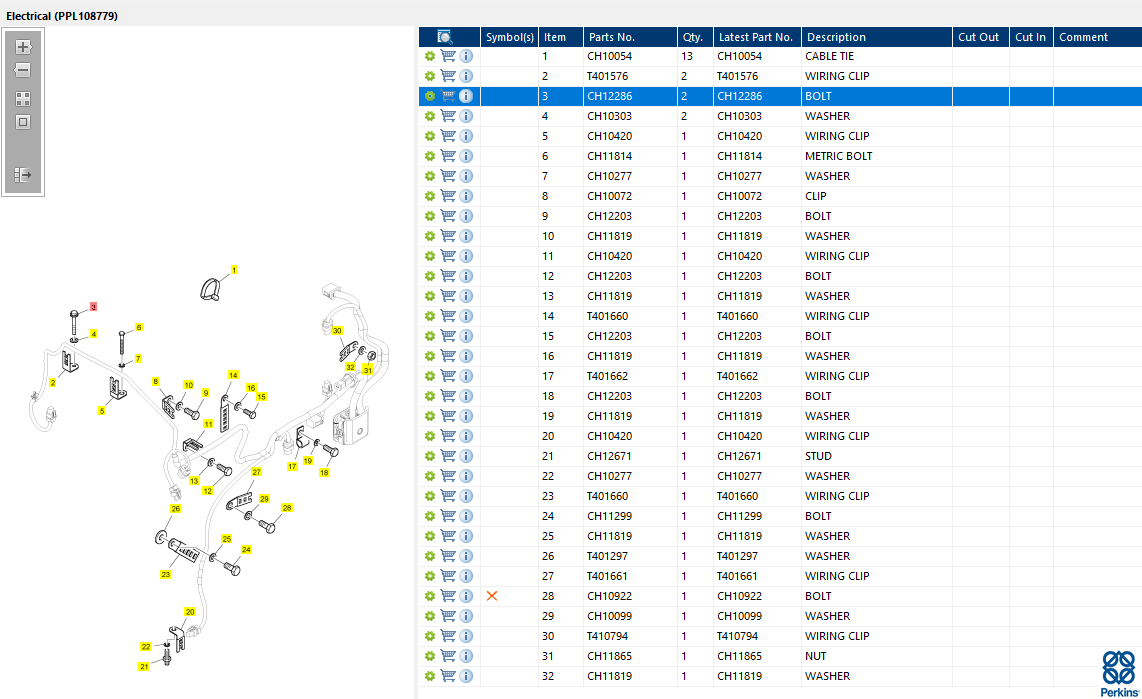This screenshot has height=699, width=1142.
Task: Select callout 1 on the diagram
Action: (234, 270)
